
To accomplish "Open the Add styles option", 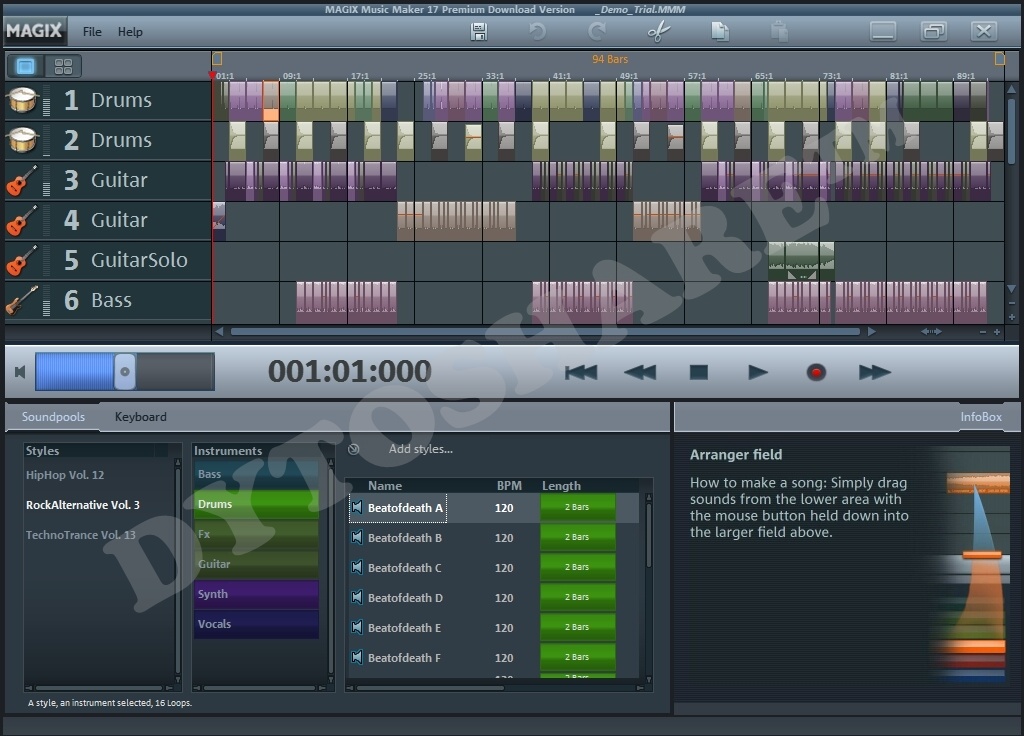I will [420, 448].
